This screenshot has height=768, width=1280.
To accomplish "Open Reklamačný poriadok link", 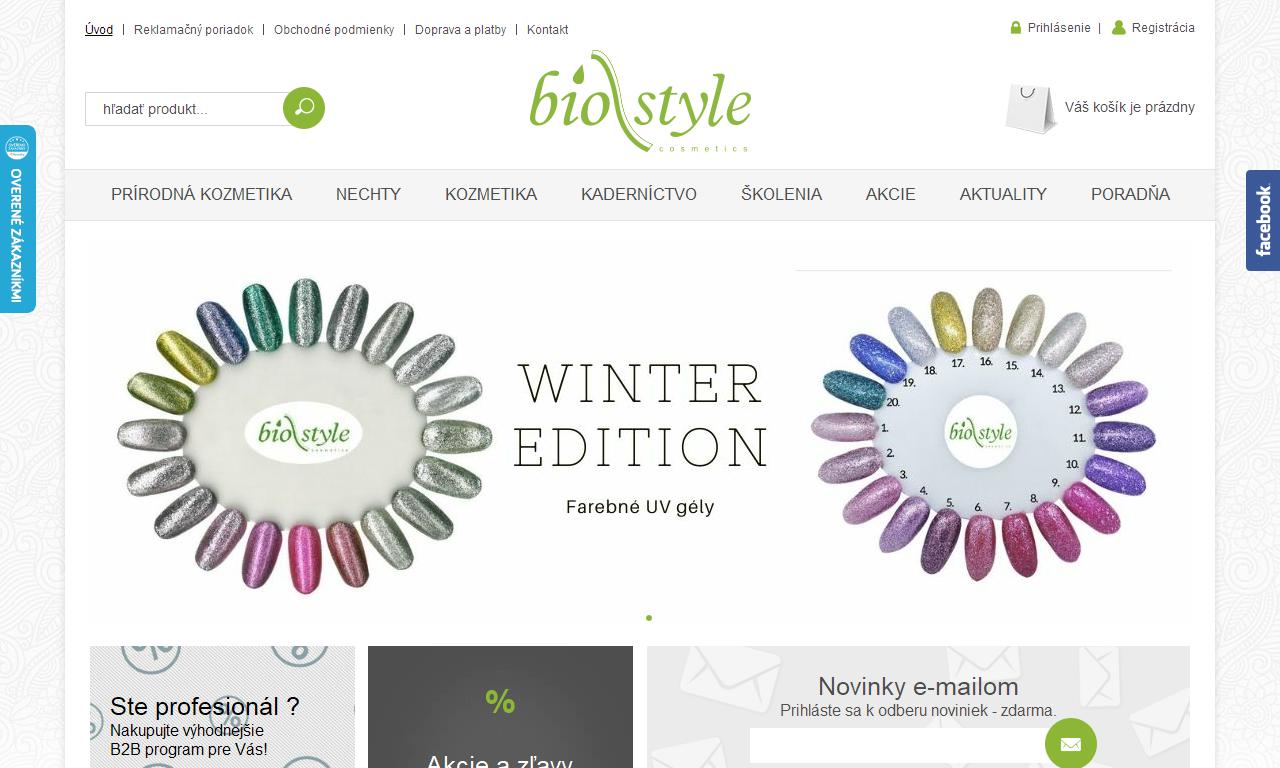I will pyautogui.click(x=194, y=30).
